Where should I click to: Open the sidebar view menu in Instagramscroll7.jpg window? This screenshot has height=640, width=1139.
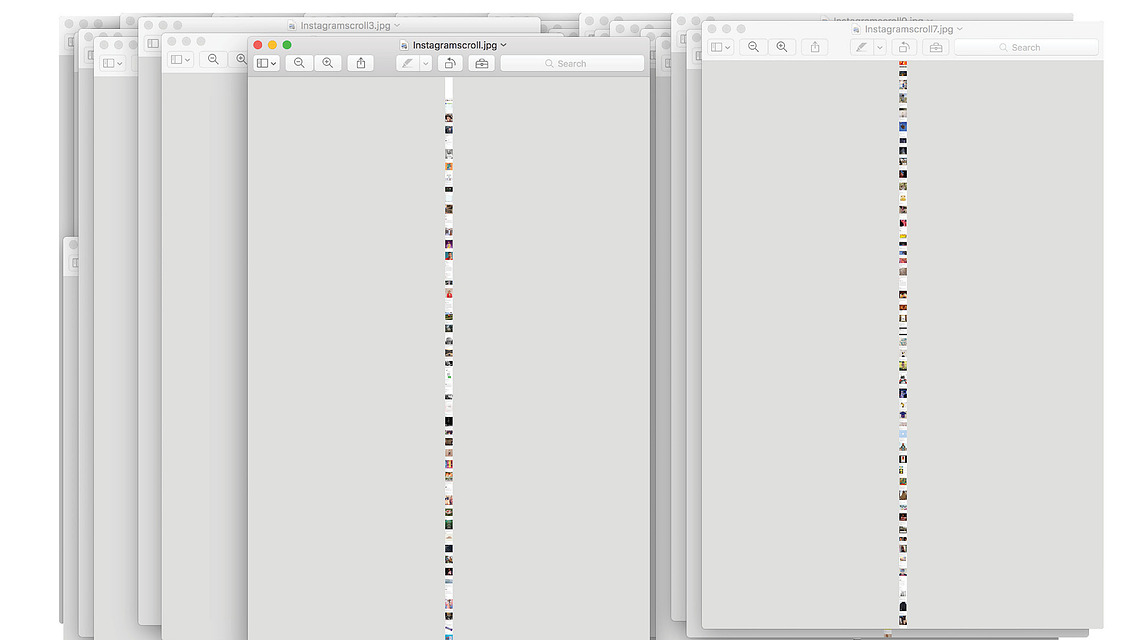(x=721, y=47)
